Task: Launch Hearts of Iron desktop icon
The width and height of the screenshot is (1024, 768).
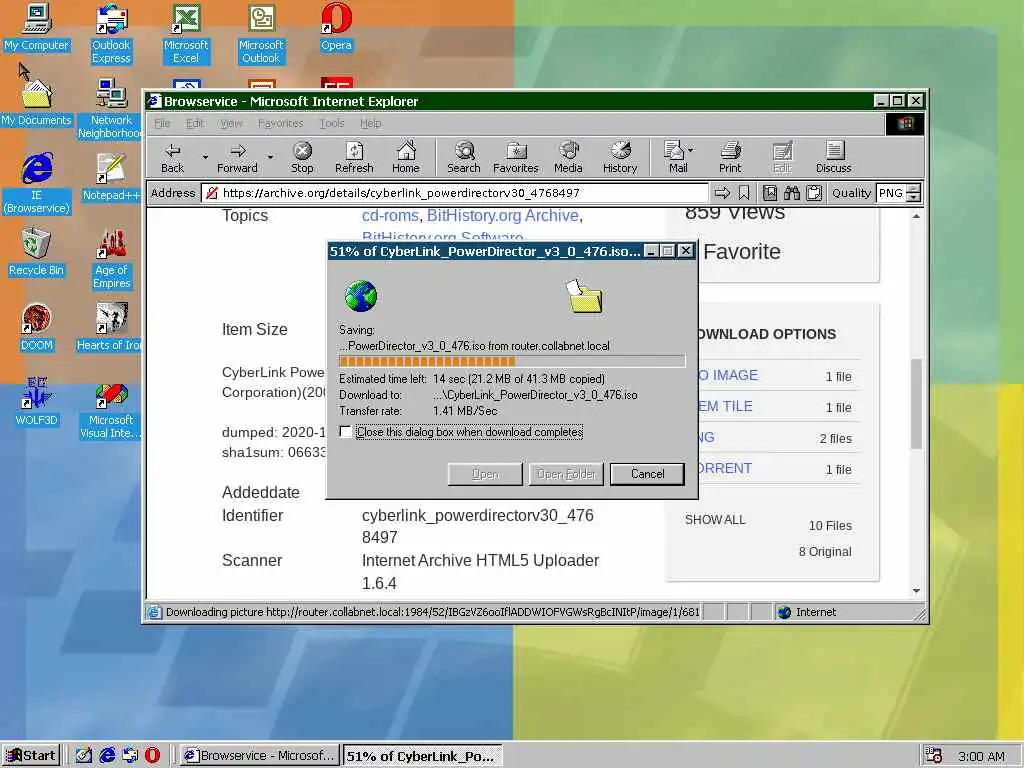Action: click(x=109, y=328)
